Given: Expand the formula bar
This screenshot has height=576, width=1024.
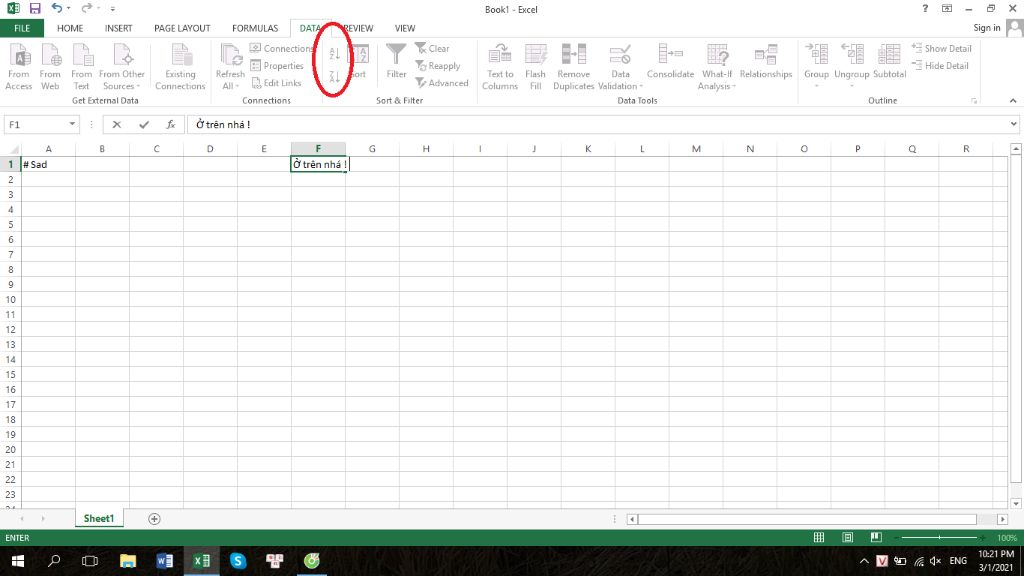Looking at the screenshot, I should pos(1013,124).
